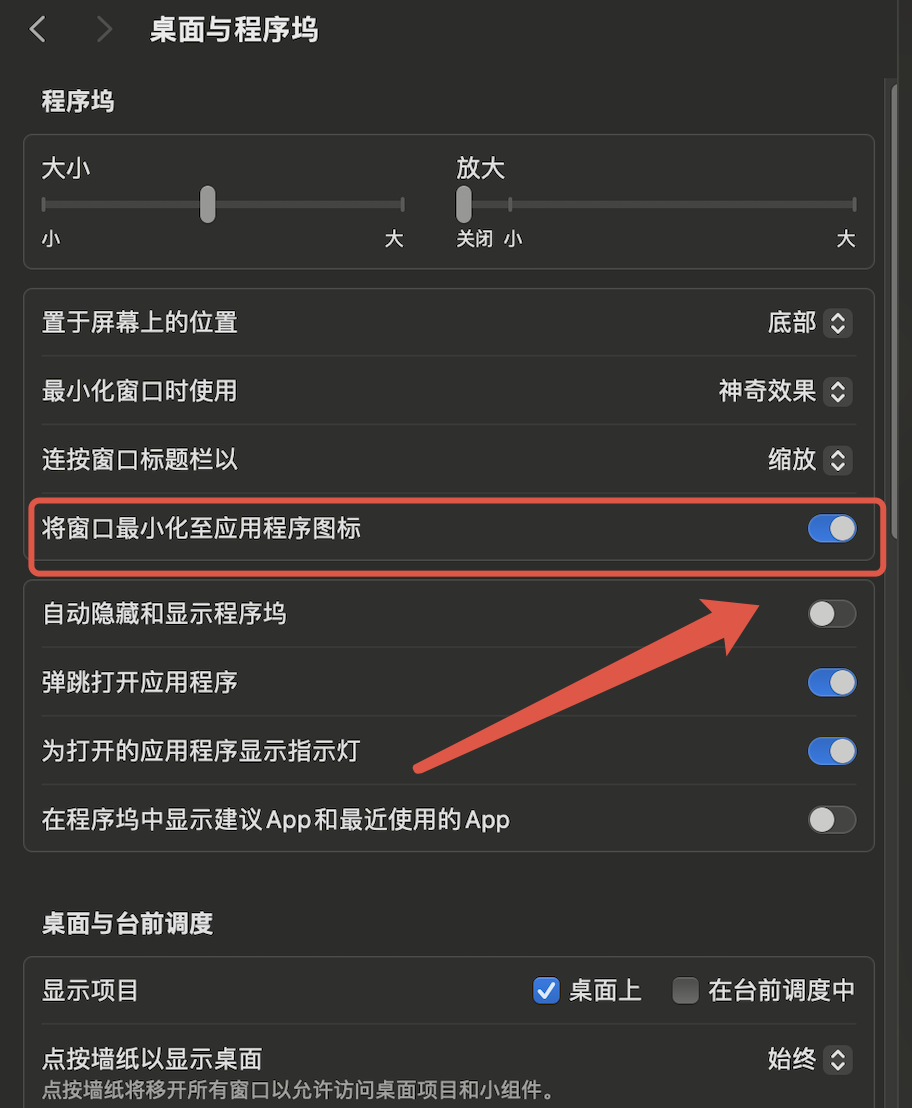Enable 在程序坞中显示建议App和最近使用的App switch
The height and width of the screenshot is (1108, 912).
click(x=832, y=820)
